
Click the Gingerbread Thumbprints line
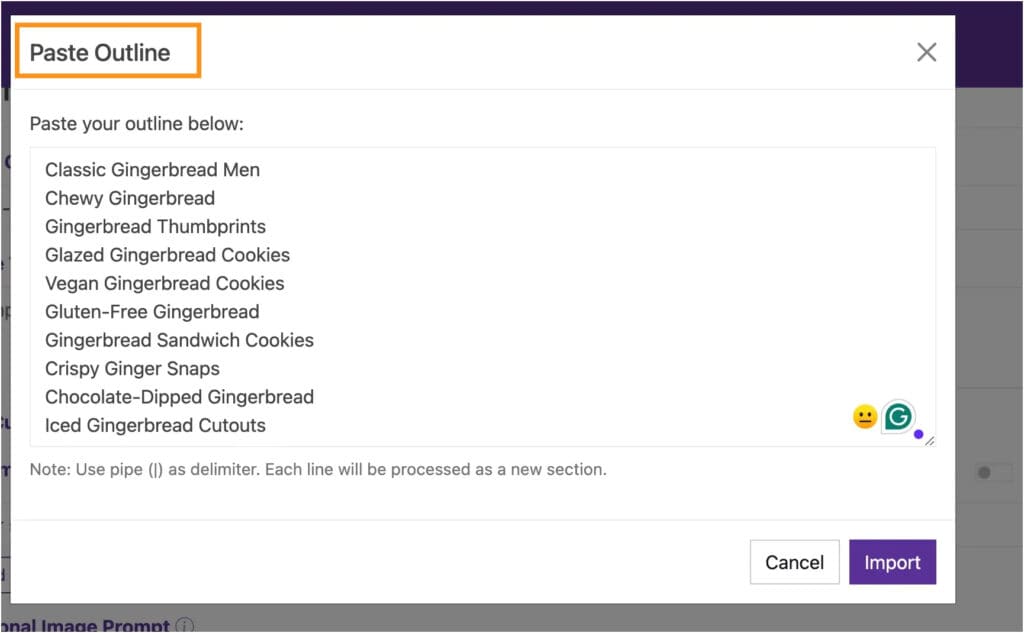point(155,227)
